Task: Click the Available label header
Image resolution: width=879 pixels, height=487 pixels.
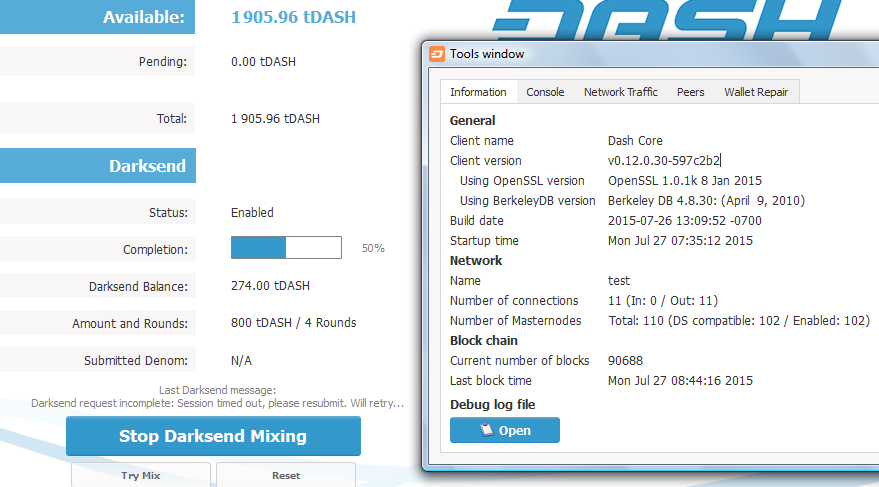Action: pos(98,17)
